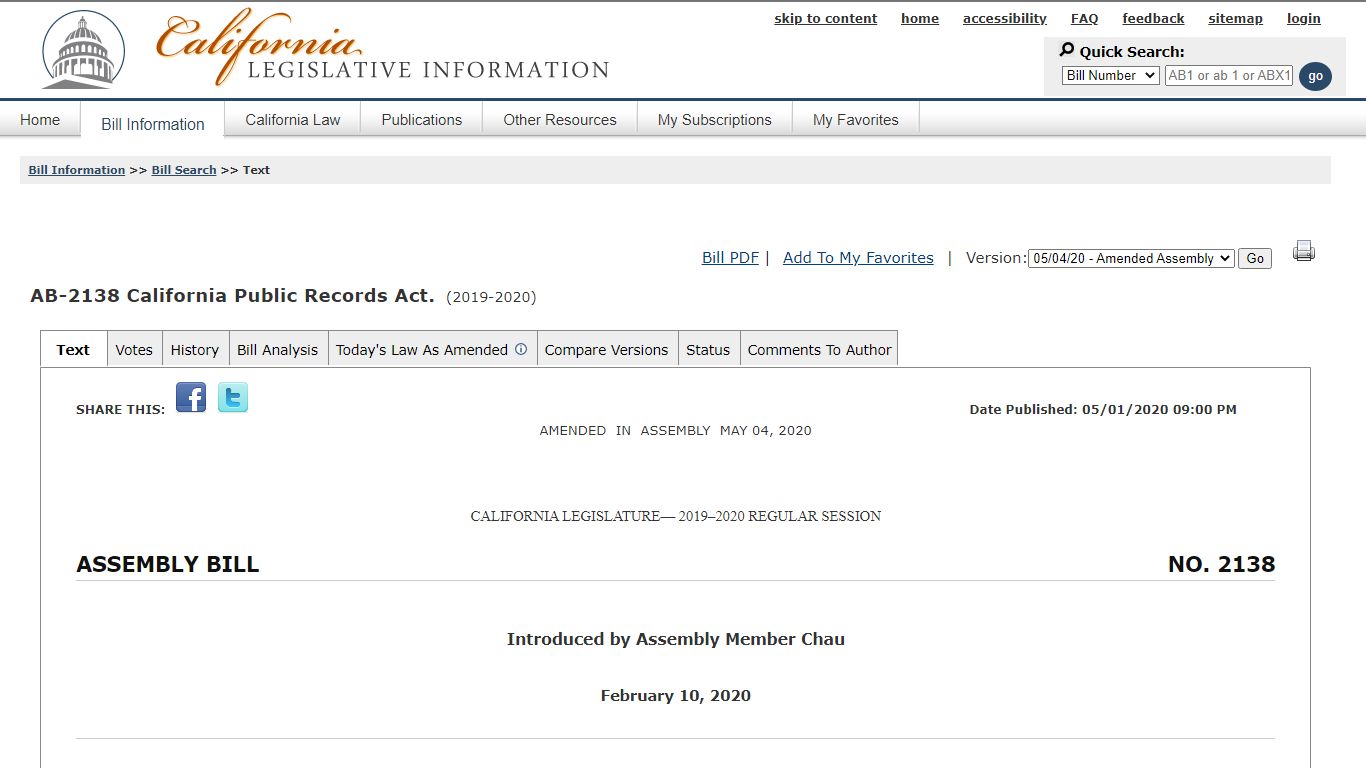Image resolution: width=1366 pixels, height=768 pixels.
Task: Click the sitemap link
Action: pyautogui.click(x=1235, y=18)
